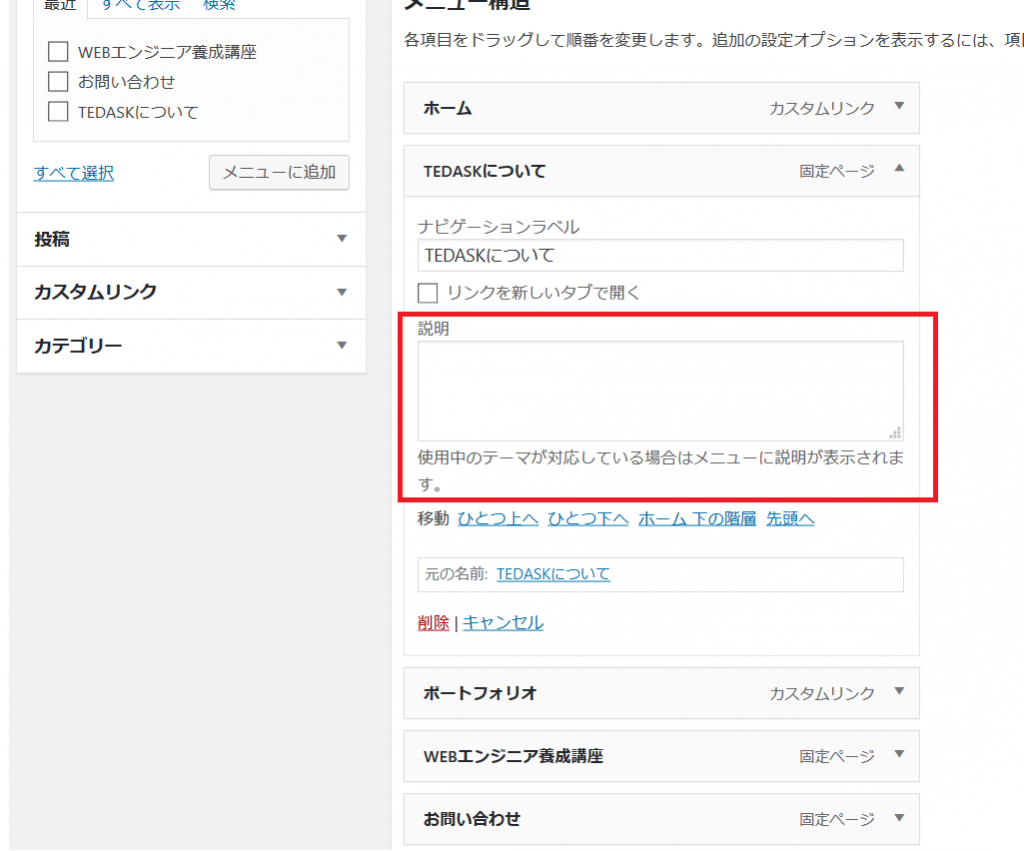This screenshot has height=851, width=1024.
Task: Tick the お問い合わせ page checkbox
Action: [x=58, y=82]
